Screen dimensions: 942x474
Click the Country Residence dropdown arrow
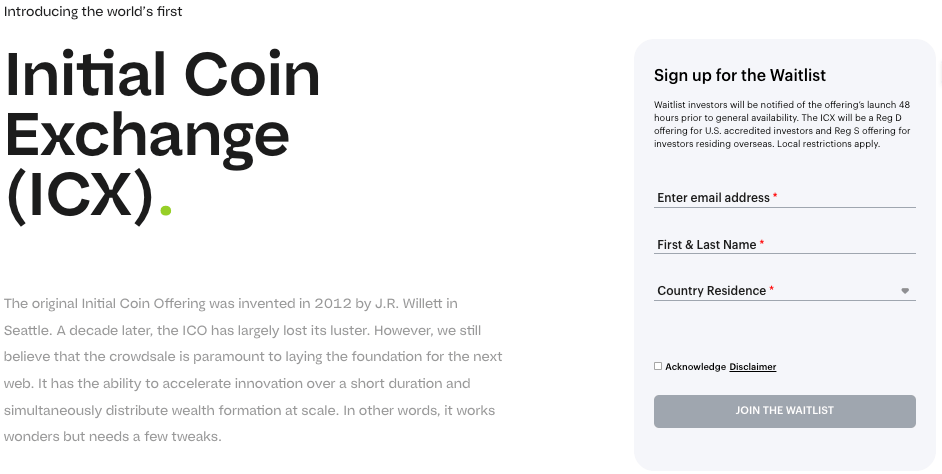(x=905, y=291)
